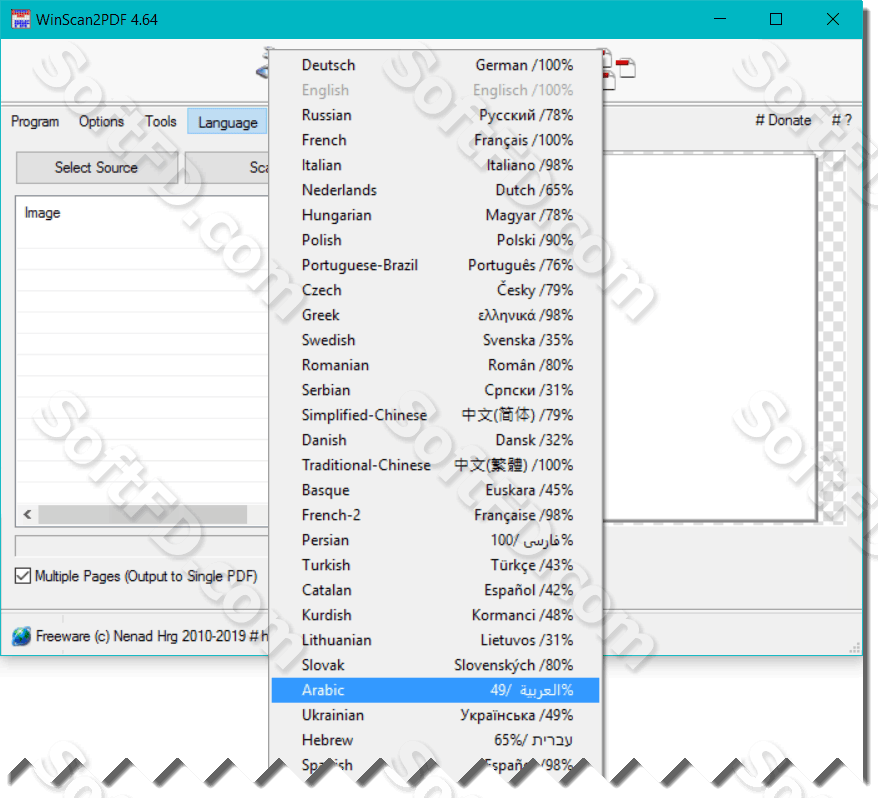Screen dimensions: 878x798
Task: Select Slovak language
Action: (x=435, y=665)
